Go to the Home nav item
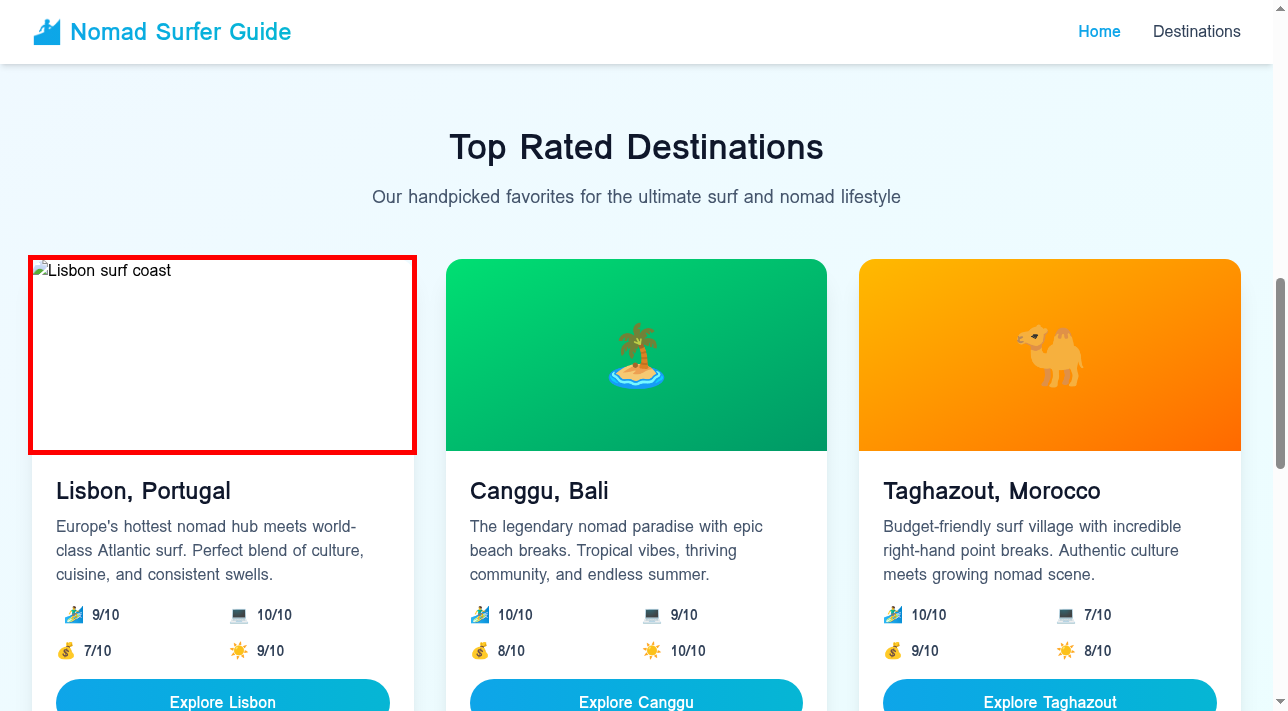The width and height of the screenshot is (1288, 711). point(1099,32)
